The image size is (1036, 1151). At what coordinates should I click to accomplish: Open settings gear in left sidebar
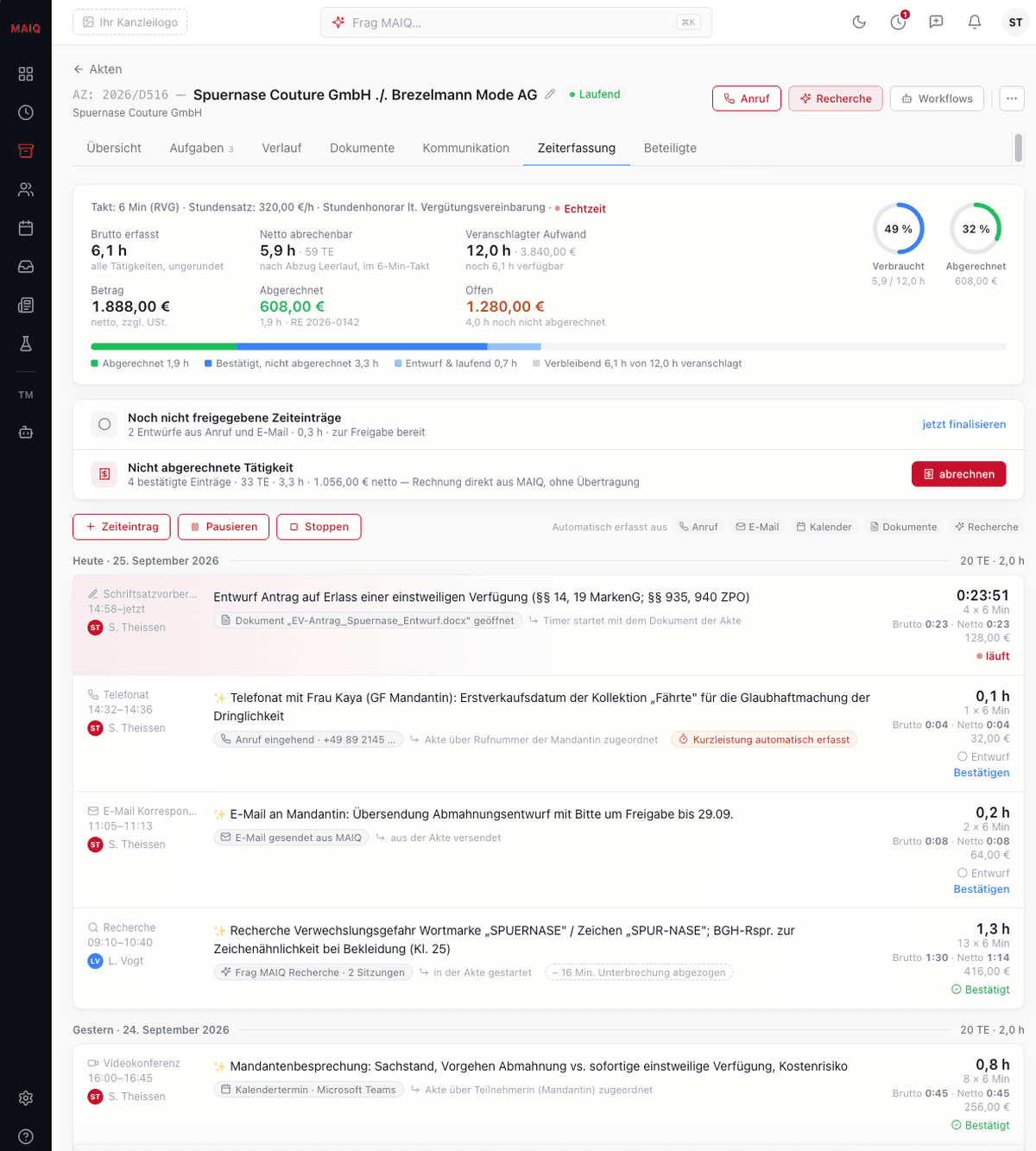[26, 1098]
